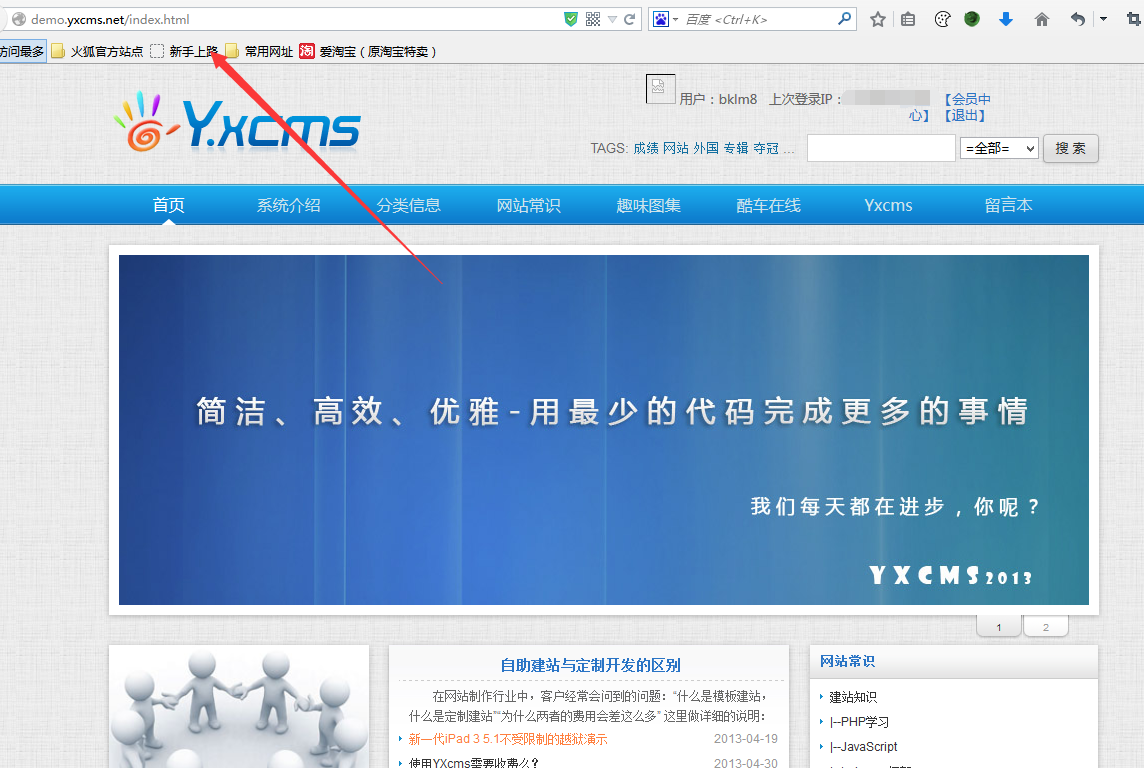Click the 成绩 tag link

click(646, 148)
